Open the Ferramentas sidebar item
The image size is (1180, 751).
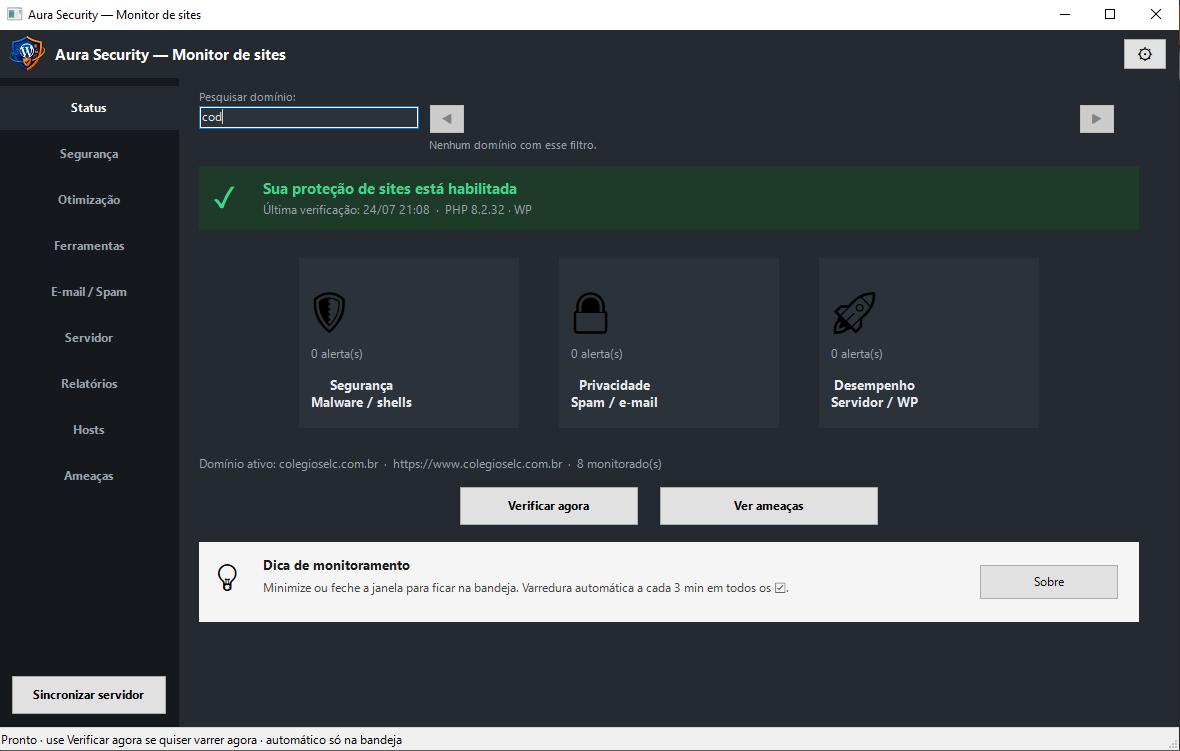(x=89, y=245)
